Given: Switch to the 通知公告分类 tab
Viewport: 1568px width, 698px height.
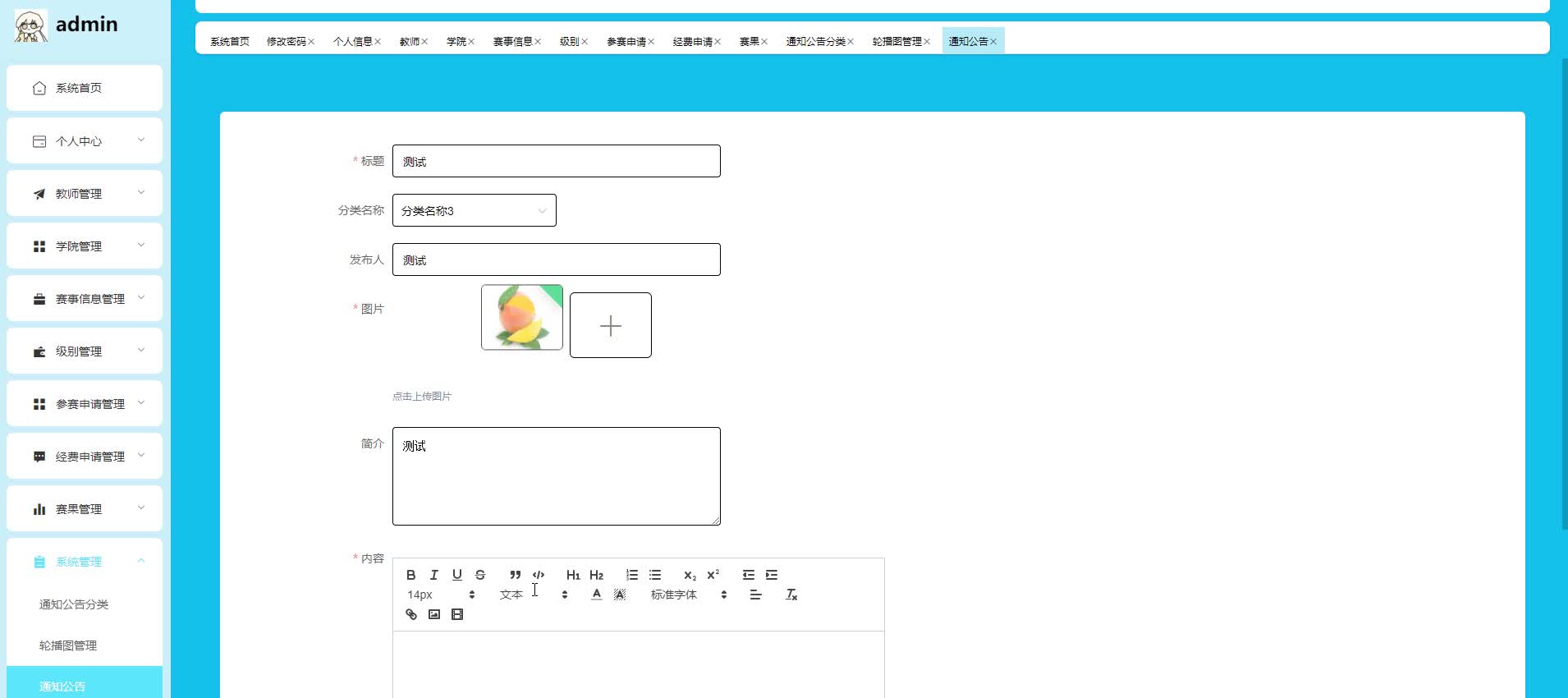Looking at the screenshot, I should pyautogui.click(x=816, y=41).
